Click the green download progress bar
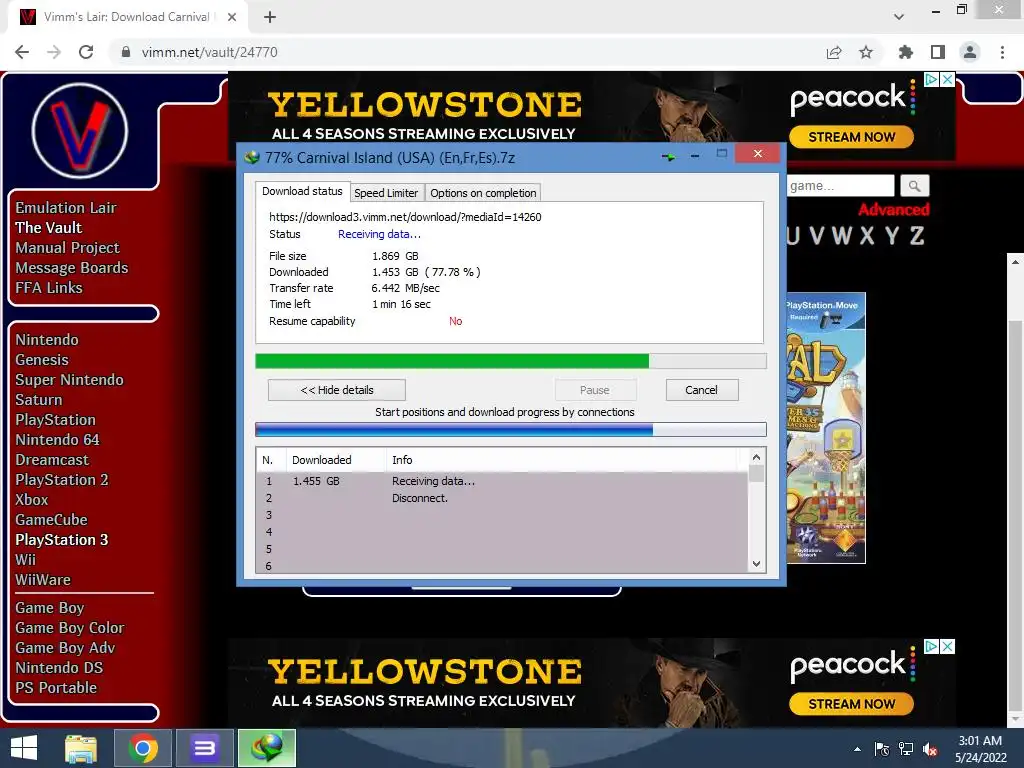Screen dimensions: 1024x768 (x=511, y=361)
